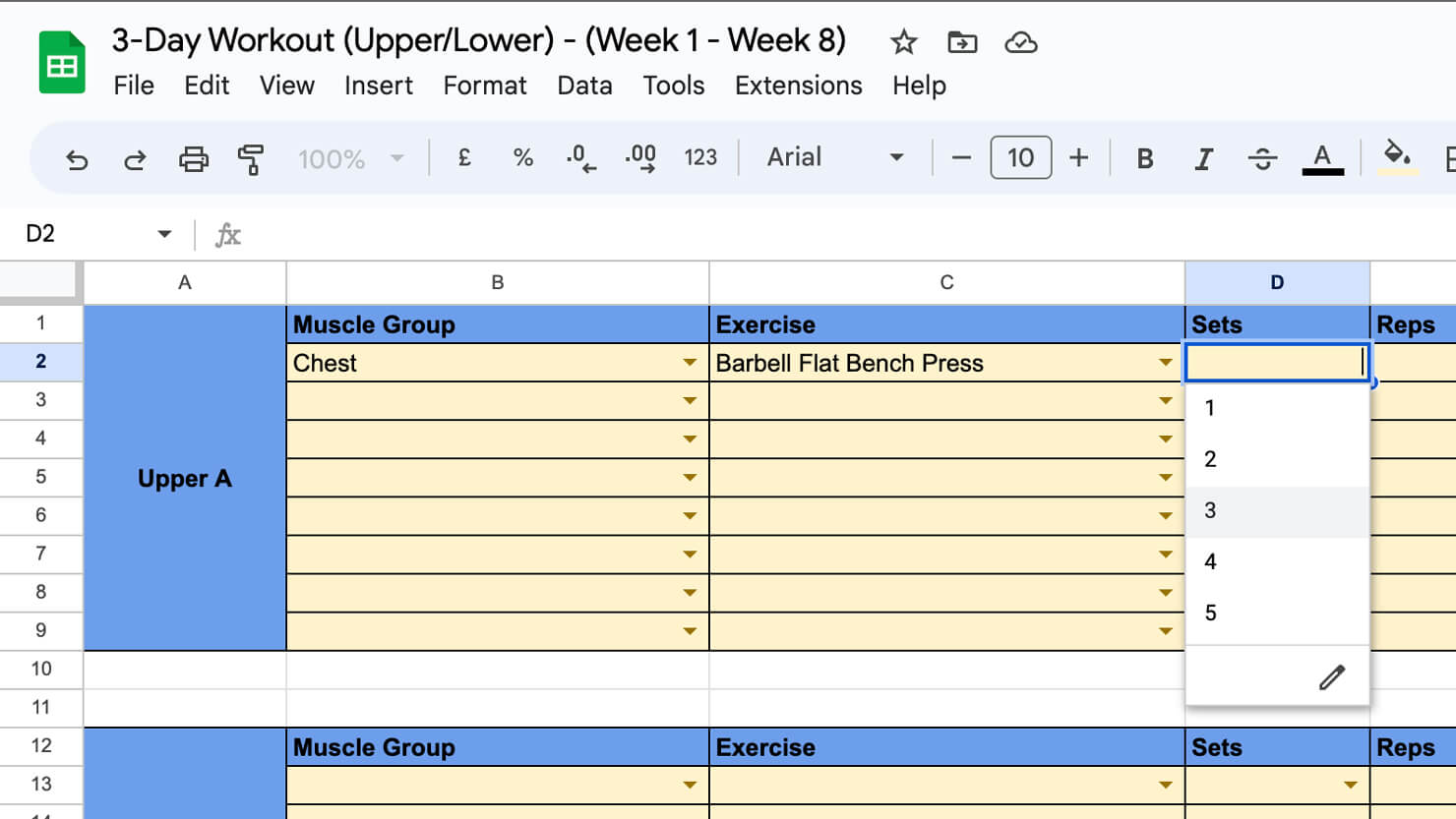The image size is (1456, 819).
Task: Open the Barbell Flat Bench Press dropdown
Action: point(1165,363)
